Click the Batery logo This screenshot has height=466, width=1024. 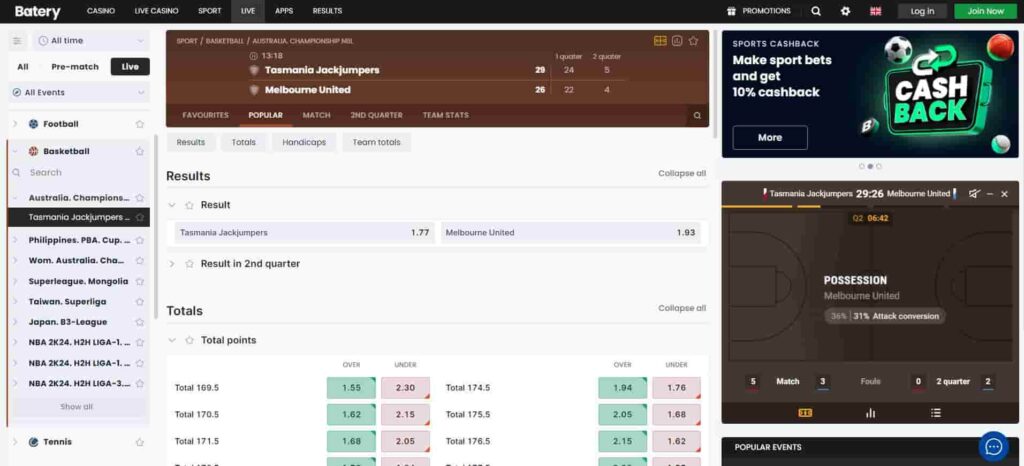pos(37,12)
